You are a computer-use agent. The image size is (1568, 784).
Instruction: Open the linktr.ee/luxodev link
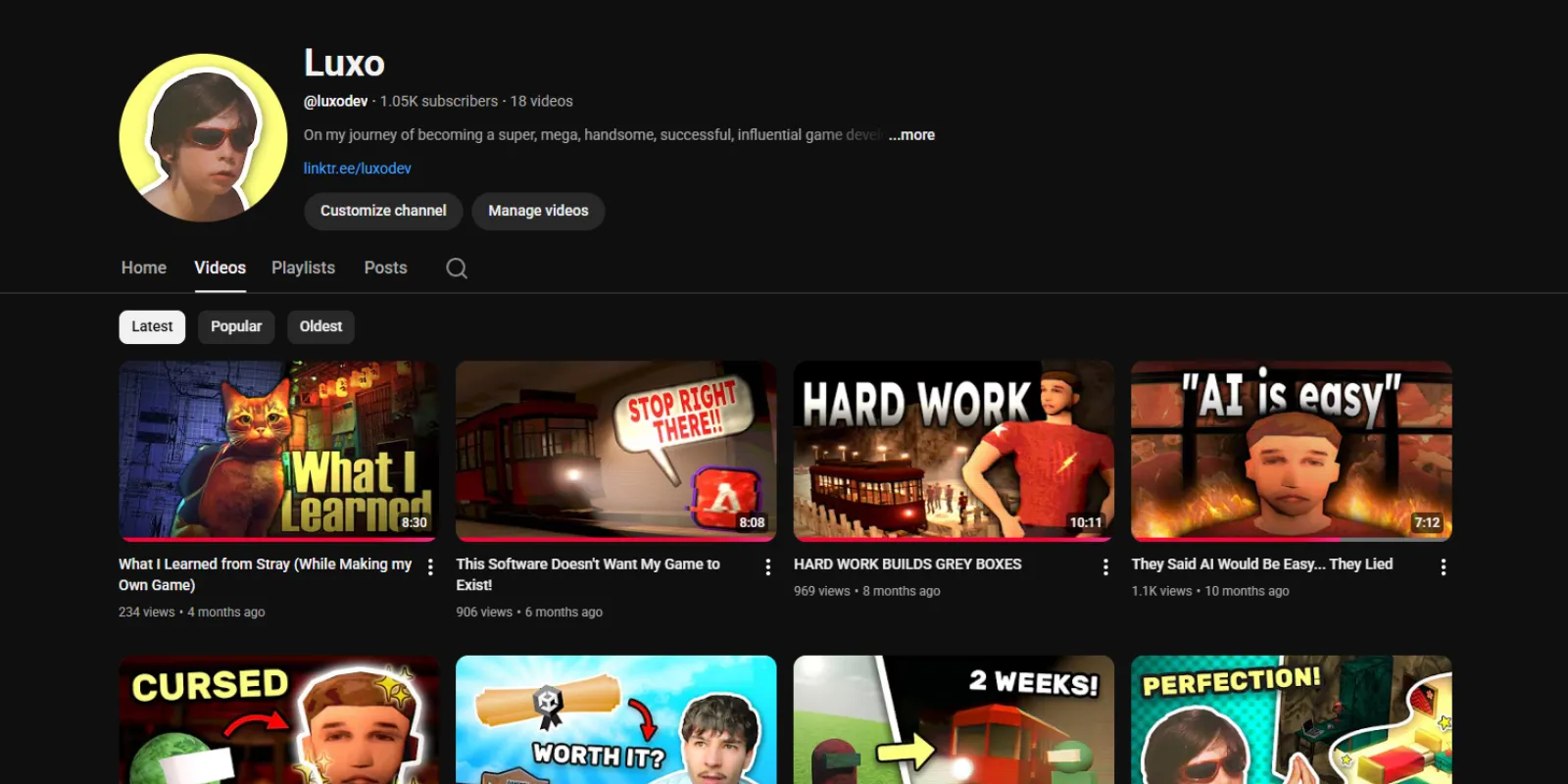point(357,169)
